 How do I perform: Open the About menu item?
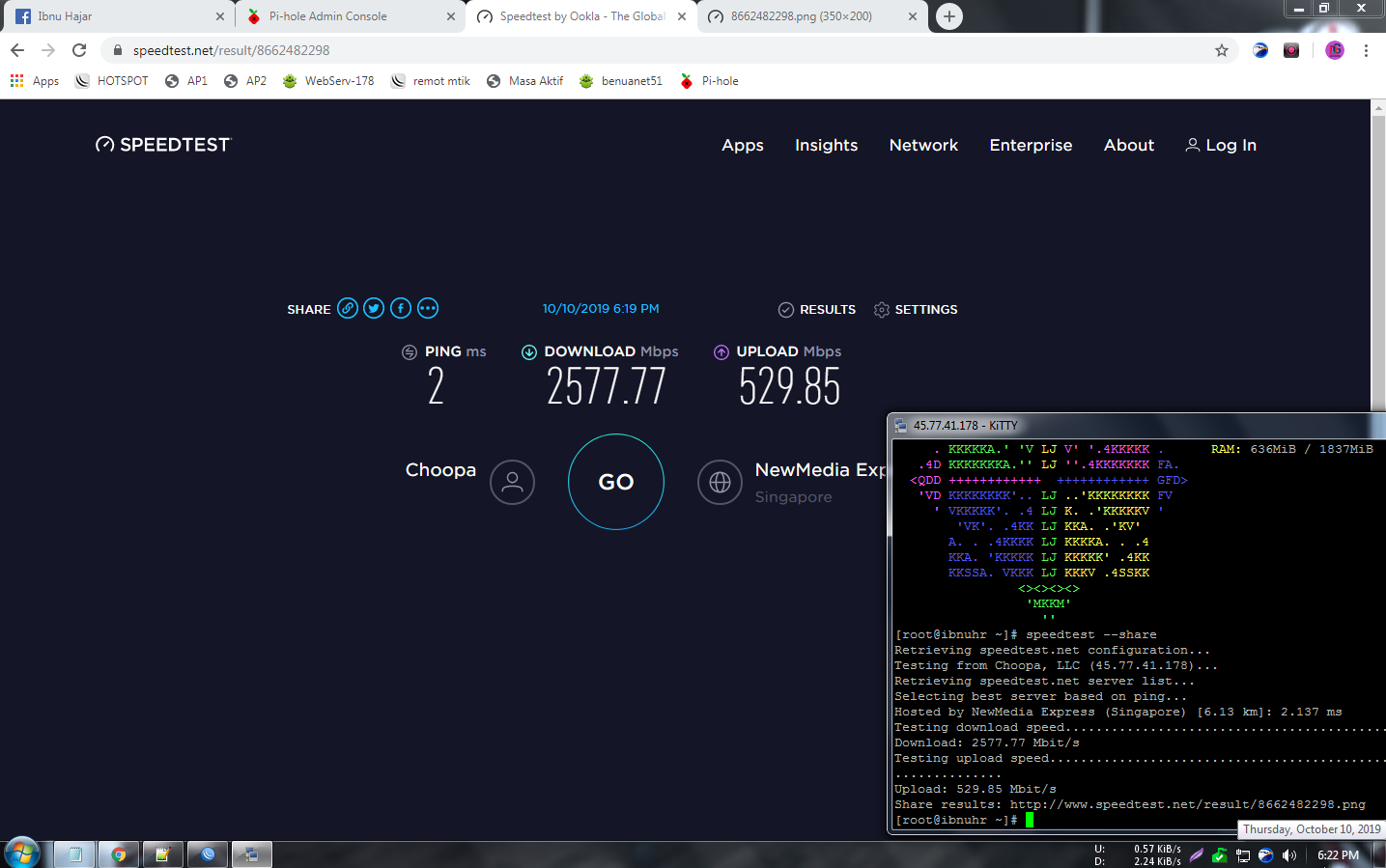coord(1129,145)
